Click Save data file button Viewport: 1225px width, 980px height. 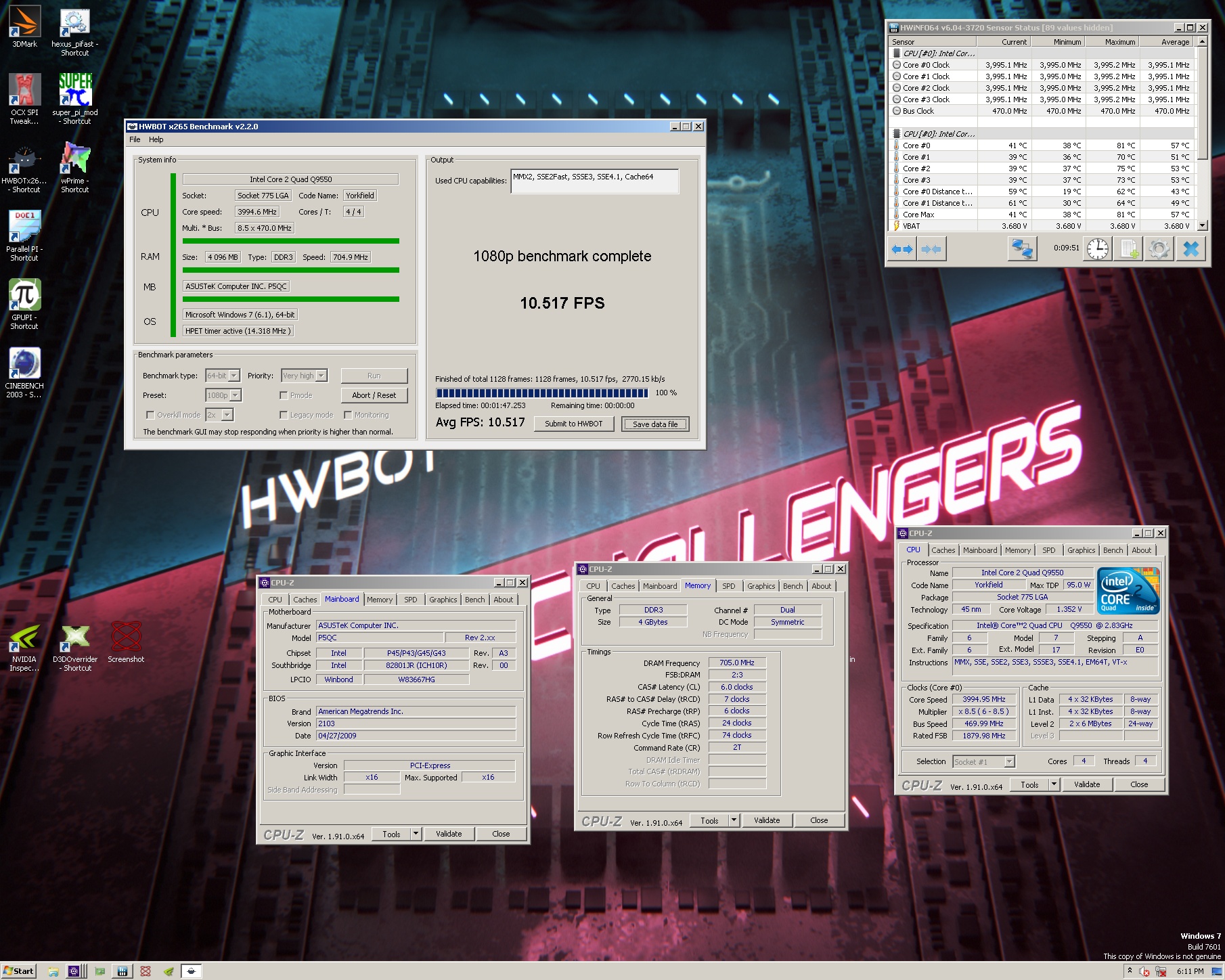(655, 424)
